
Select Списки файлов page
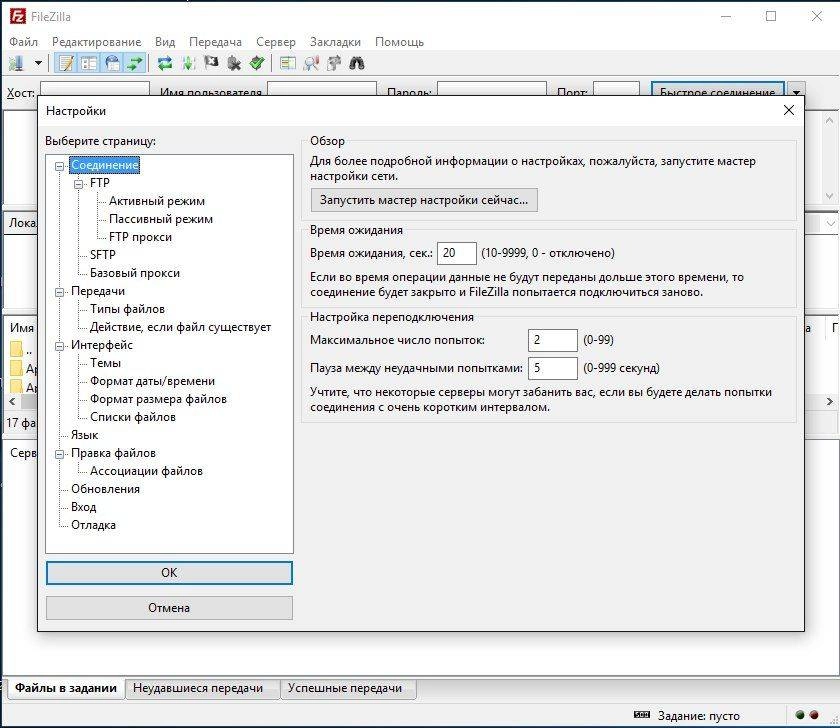click(133, 417)
